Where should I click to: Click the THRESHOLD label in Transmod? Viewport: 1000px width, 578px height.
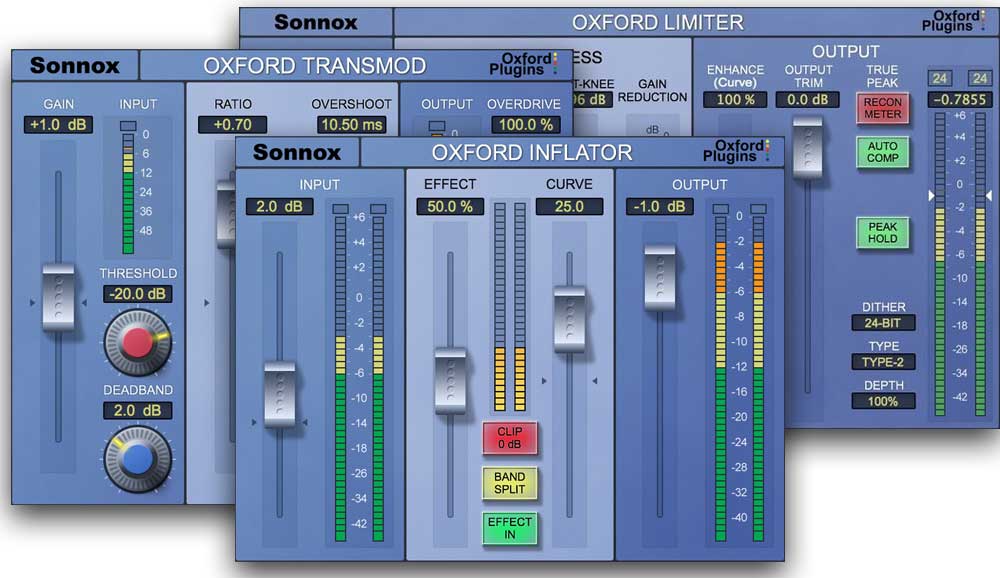click(x=138, y=273)
